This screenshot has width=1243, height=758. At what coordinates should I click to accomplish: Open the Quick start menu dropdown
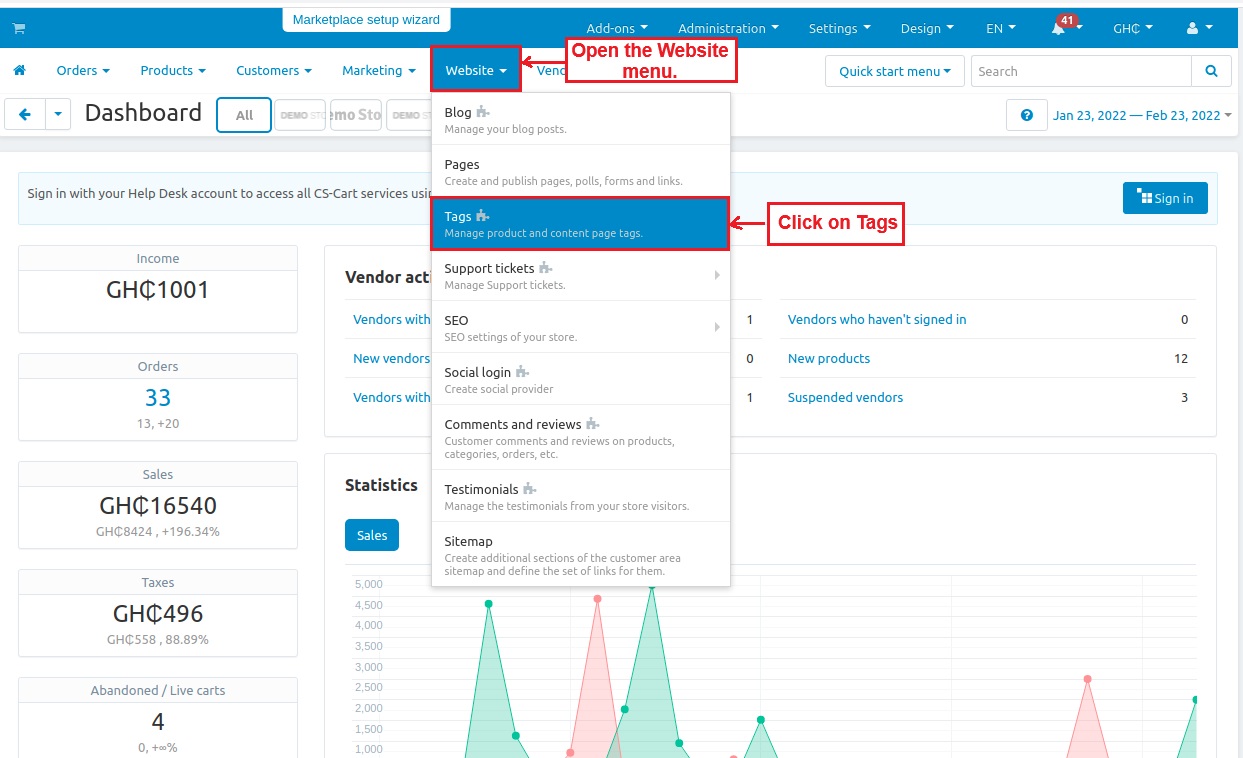pyautogui.click(x=894, y=71)
